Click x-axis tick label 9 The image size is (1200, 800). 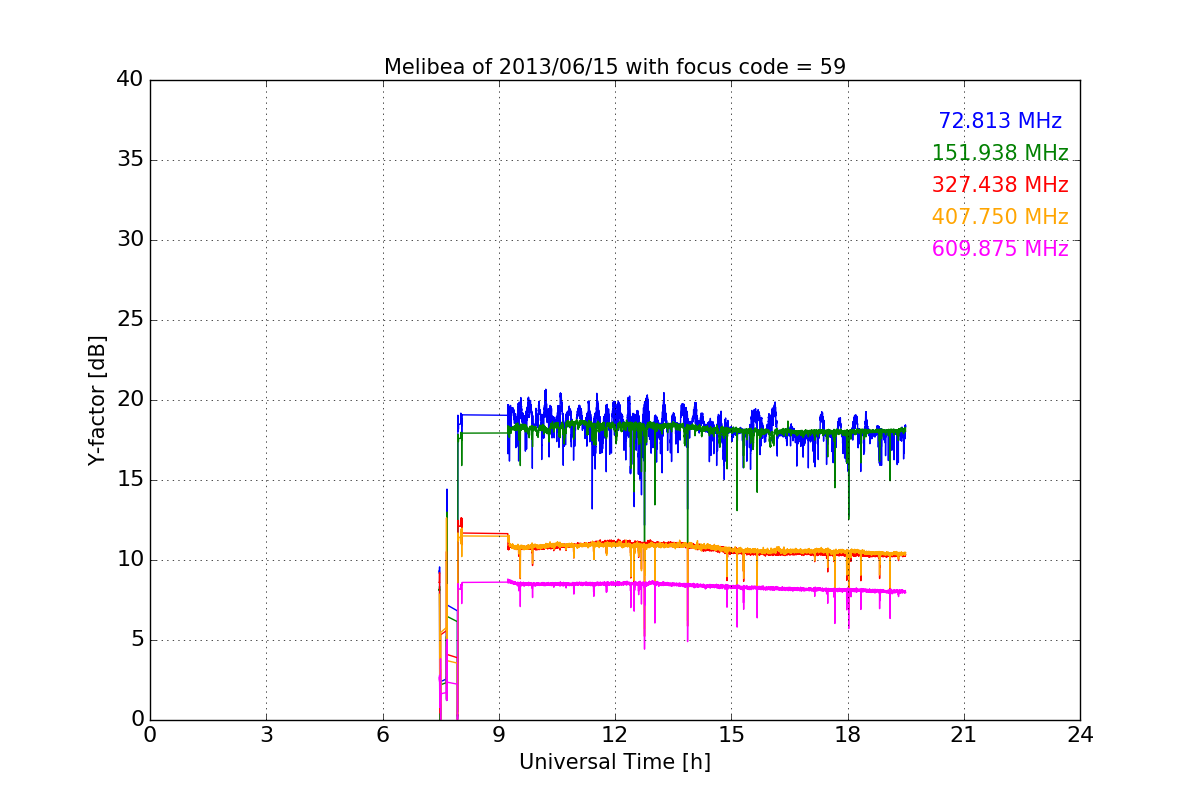pos(499,735)
